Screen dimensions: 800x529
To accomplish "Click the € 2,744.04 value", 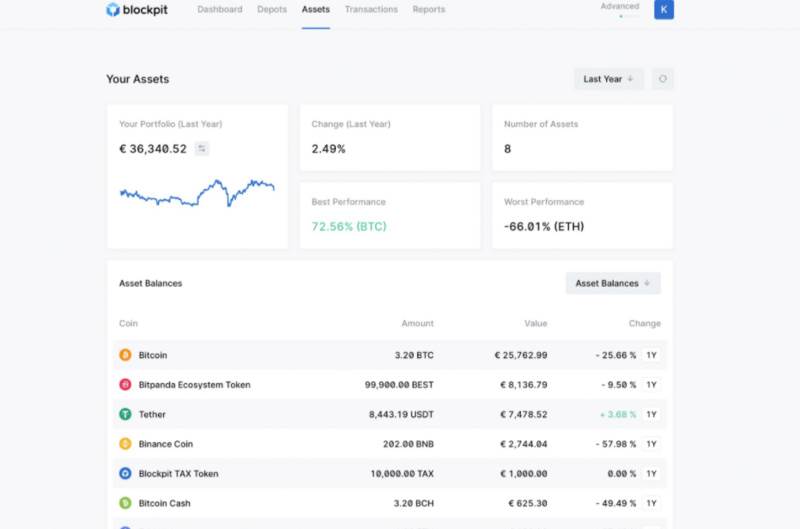I will pyautogui.click(x=523, y=444).
